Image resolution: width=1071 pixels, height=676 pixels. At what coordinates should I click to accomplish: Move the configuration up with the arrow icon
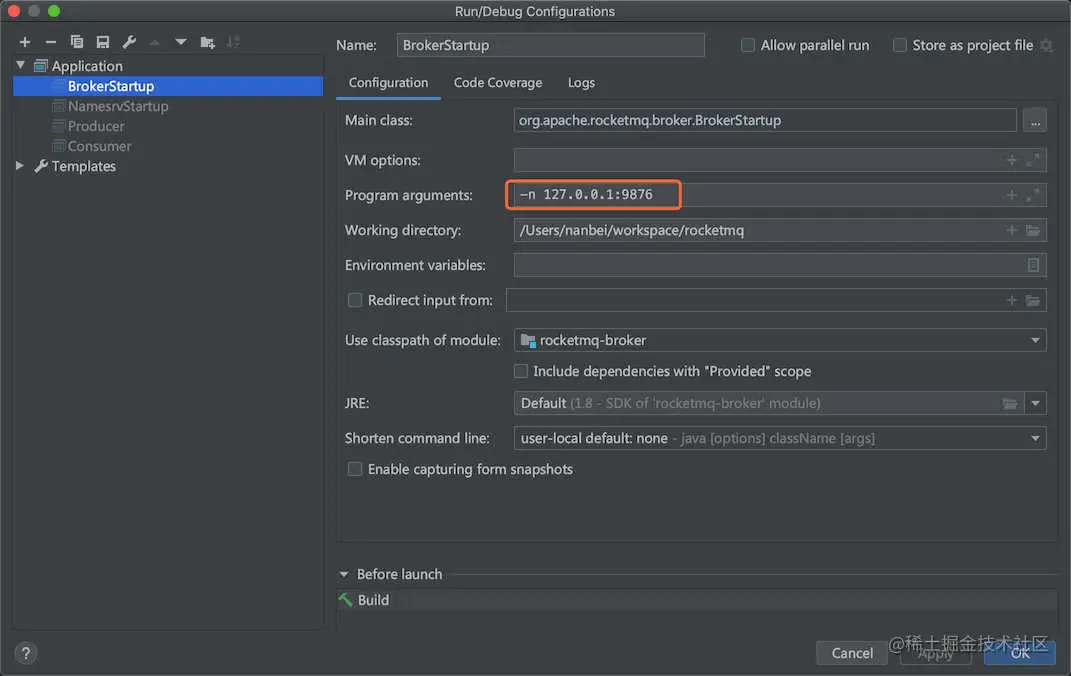click(x=154, y=42)
